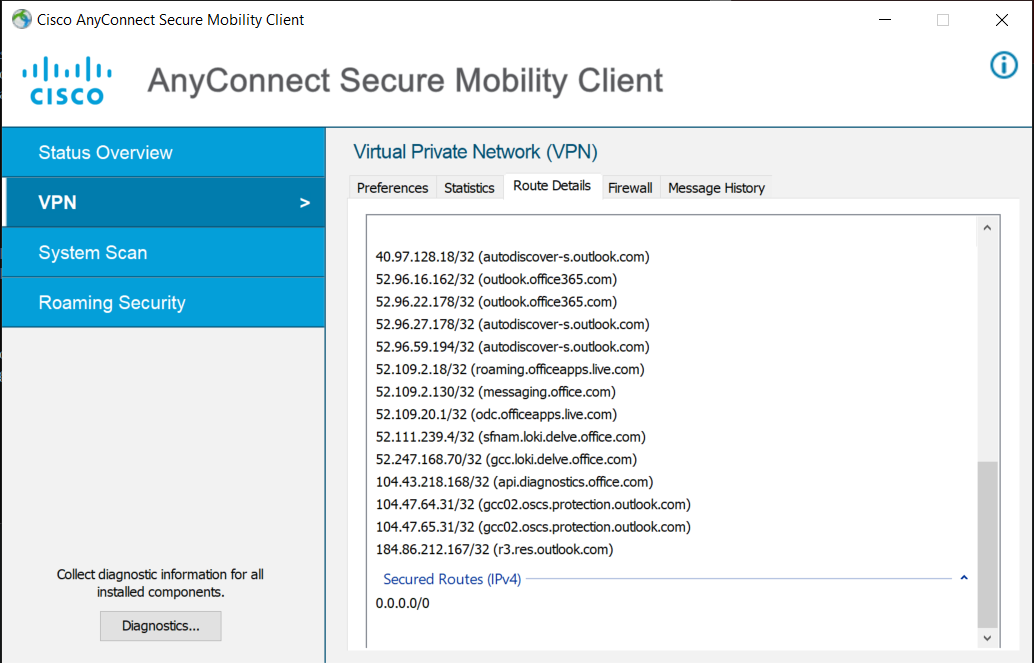
Task: Select the 104.43.218.168/32 api.diagnostics route
Action: coord(514,482)
